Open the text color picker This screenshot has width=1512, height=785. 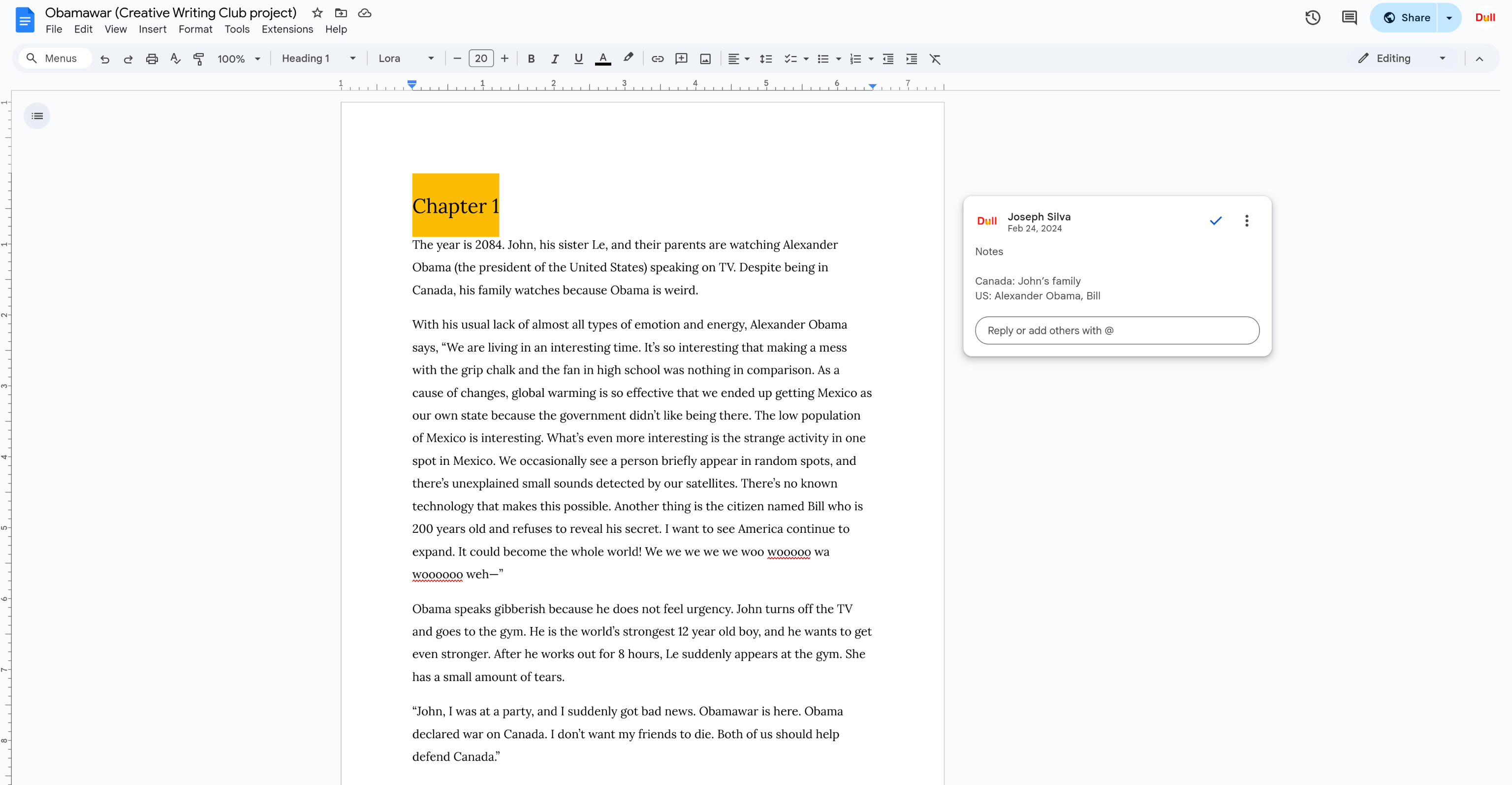click(x=603, y=59)
